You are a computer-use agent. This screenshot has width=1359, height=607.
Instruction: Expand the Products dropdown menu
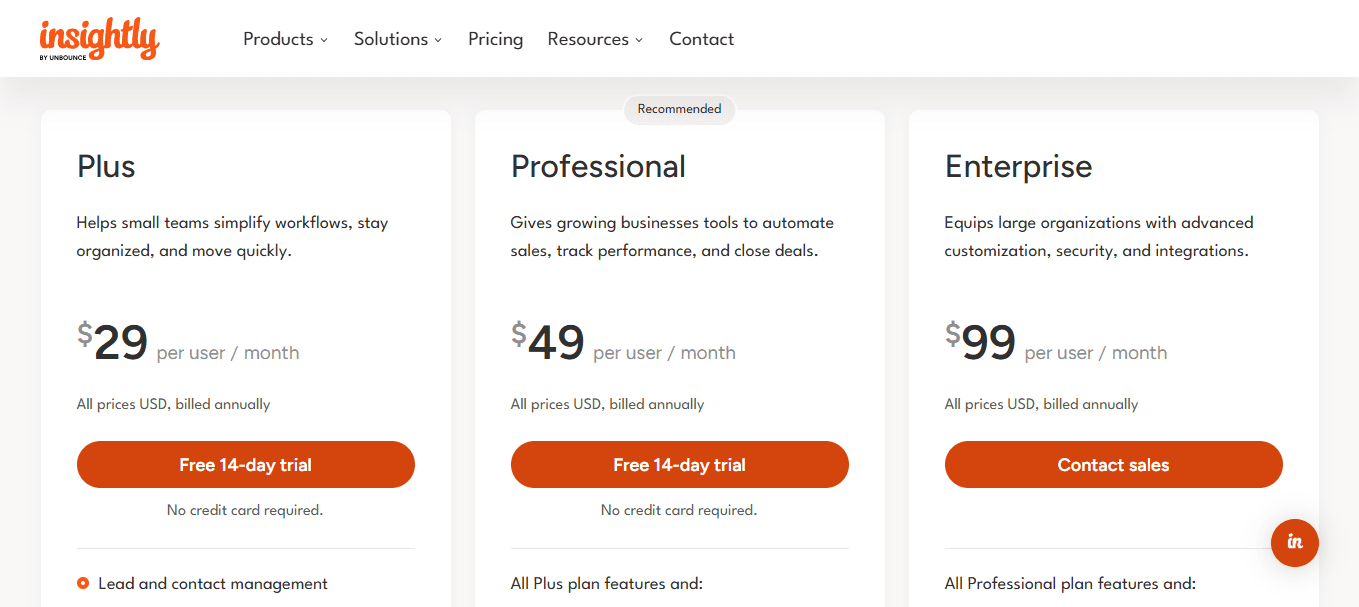pos(285,39)
